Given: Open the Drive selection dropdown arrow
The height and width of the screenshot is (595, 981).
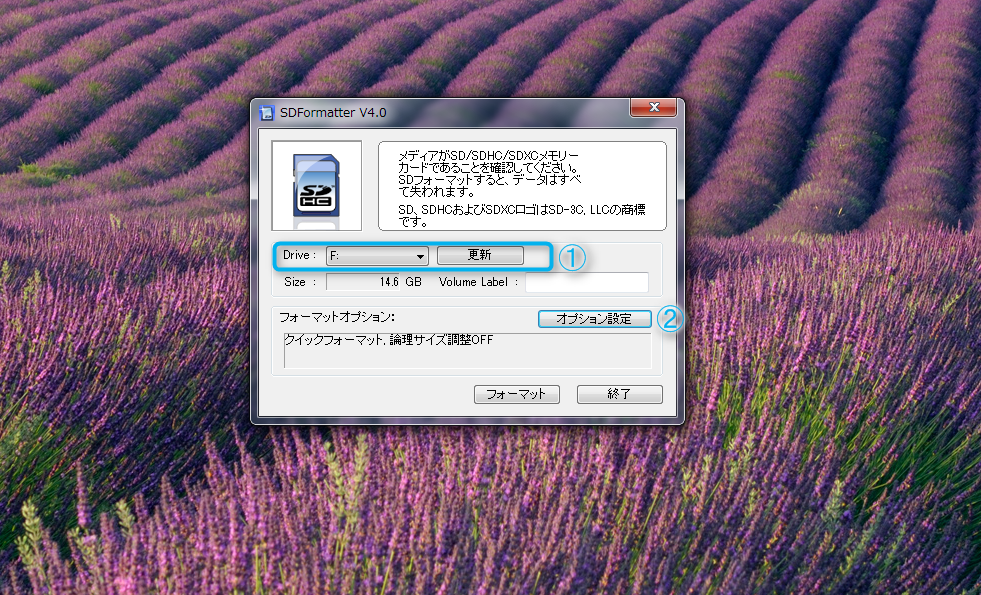Looking at the screenshot, I should [421, 256].
